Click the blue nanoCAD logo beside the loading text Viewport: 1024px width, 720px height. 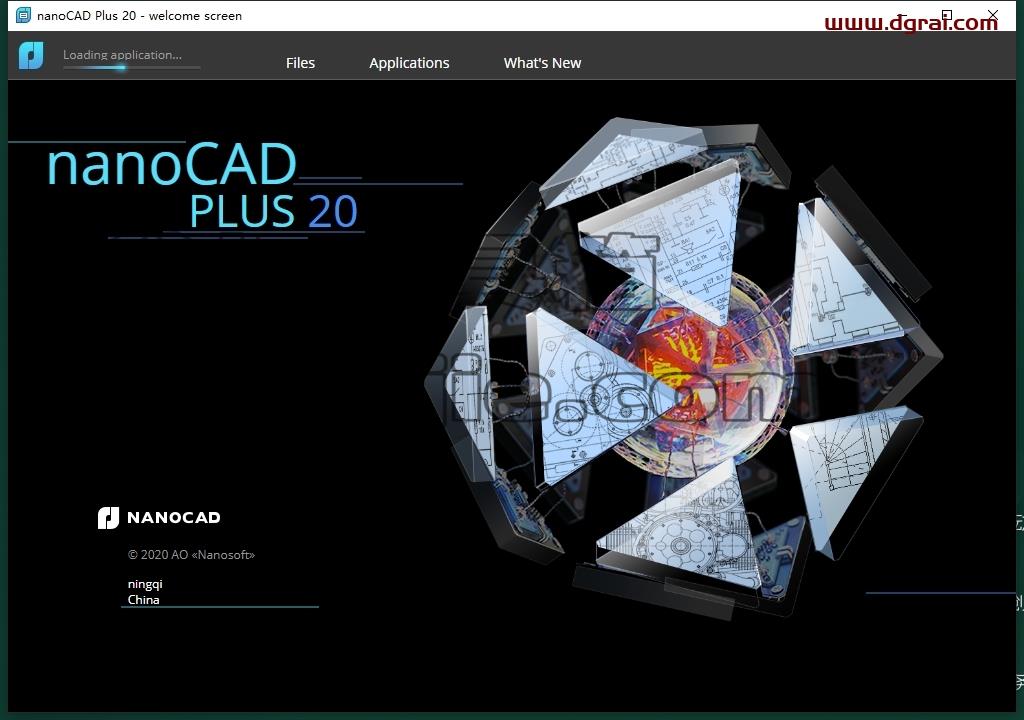(31, 56)
